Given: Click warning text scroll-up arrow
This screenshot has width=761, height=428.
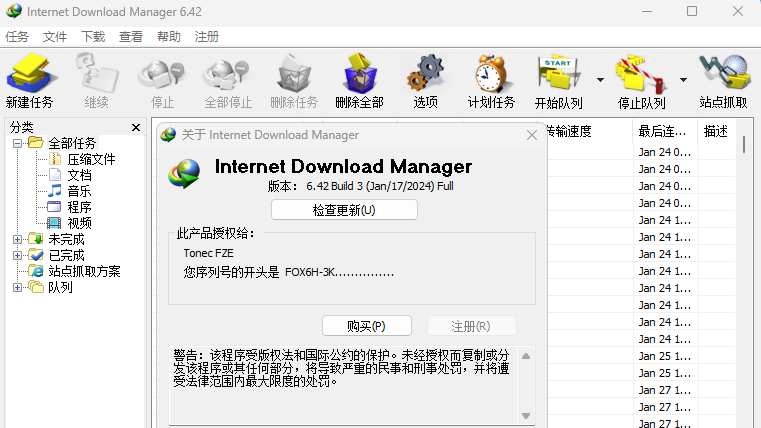Looking at the screenshot, I should 526,356.
